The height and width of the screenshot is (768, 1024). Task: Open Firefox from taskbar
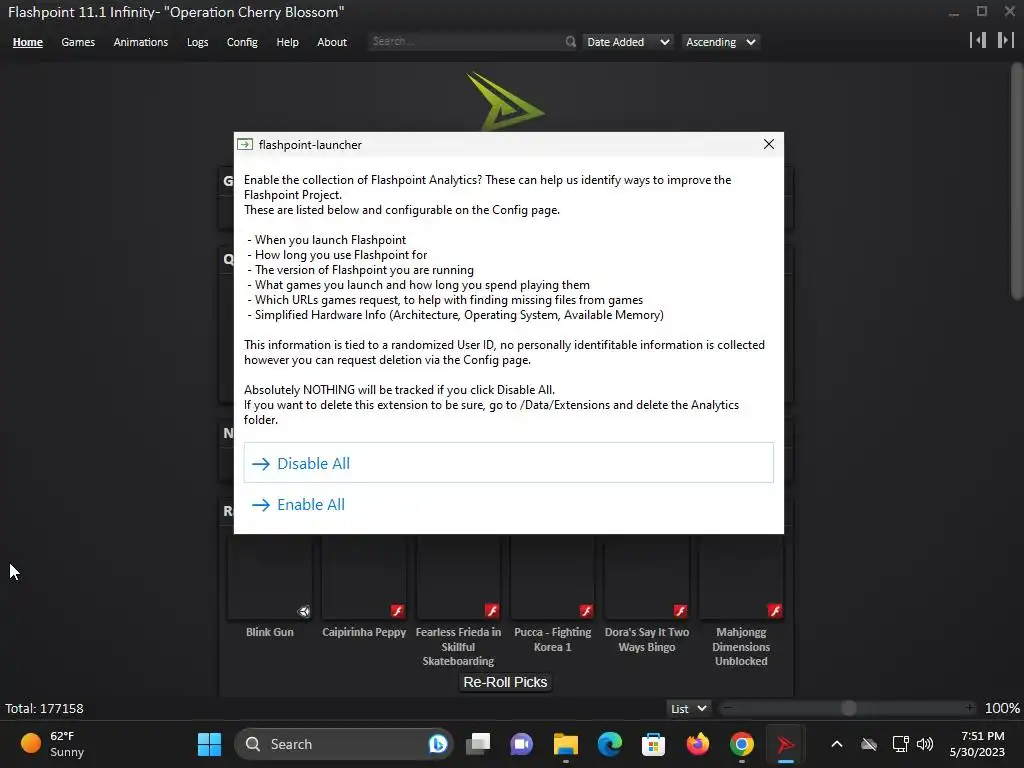(x=697, y=744)
